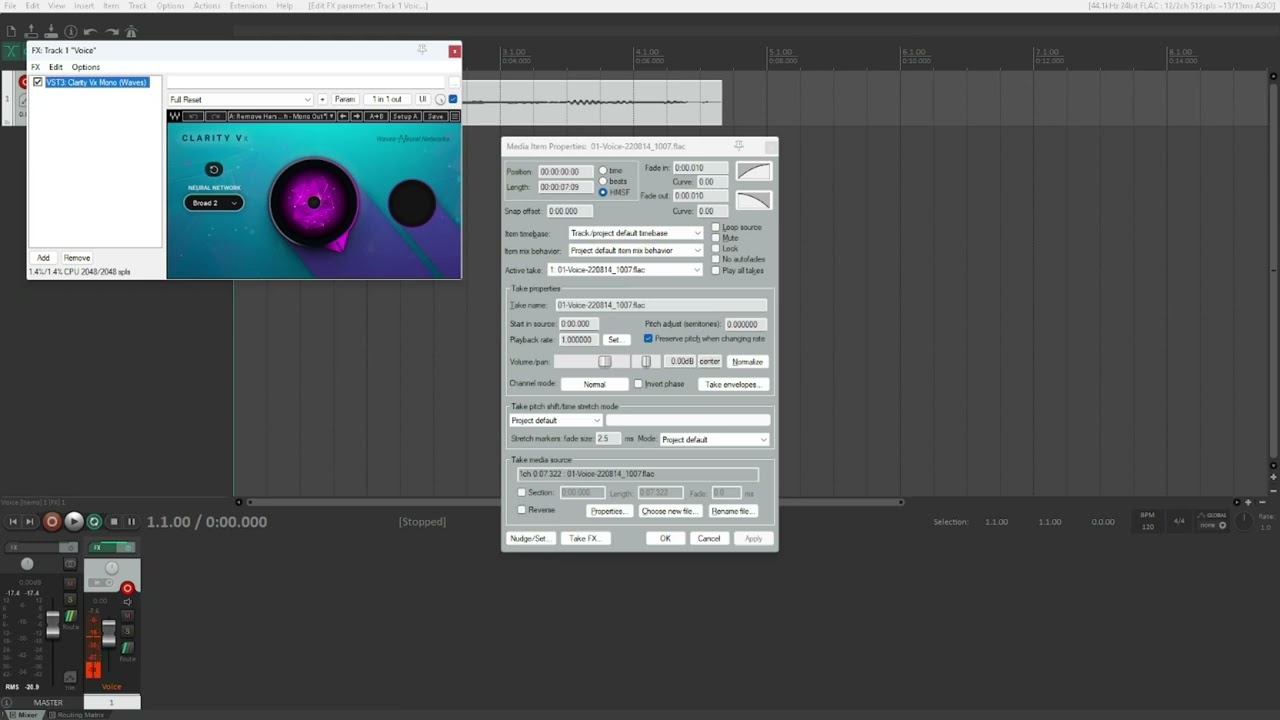Click the Clarity Vx reset circular-arrow icon
The height and width of the screenshot is (720, 1280).
point(213,169)
